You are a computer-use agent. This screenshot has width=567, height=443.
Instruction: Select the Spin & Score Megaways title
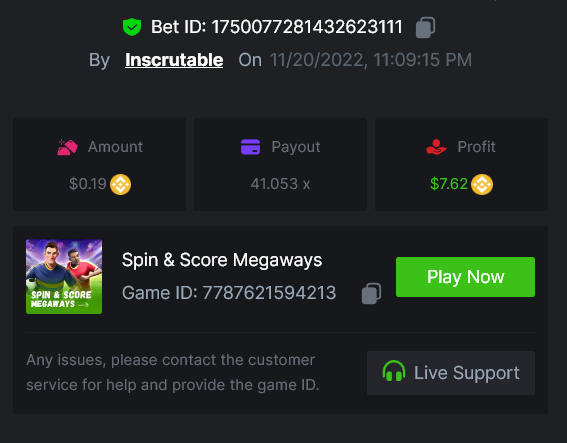pyautogui.click(x=222, y=260)
